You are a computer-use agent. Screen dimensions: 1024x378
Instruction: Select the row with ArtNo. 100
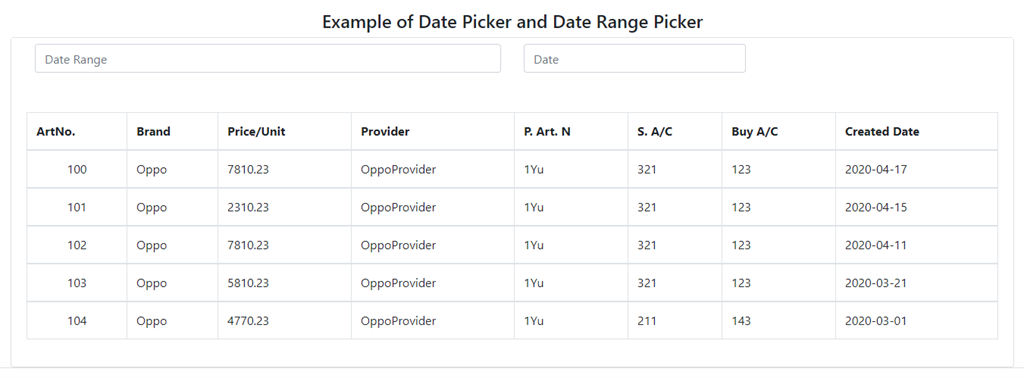pyautogui.click(x=512, y=170)
